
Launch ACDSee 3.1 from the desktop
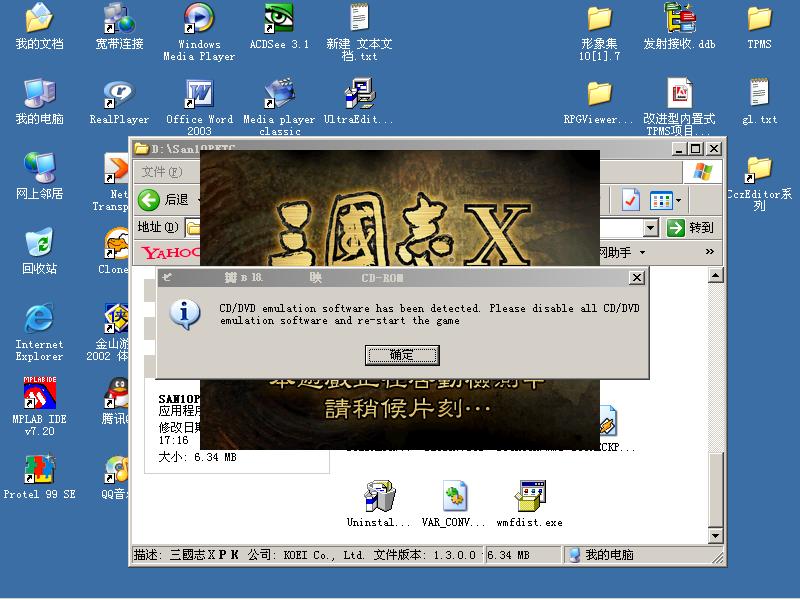279,20
